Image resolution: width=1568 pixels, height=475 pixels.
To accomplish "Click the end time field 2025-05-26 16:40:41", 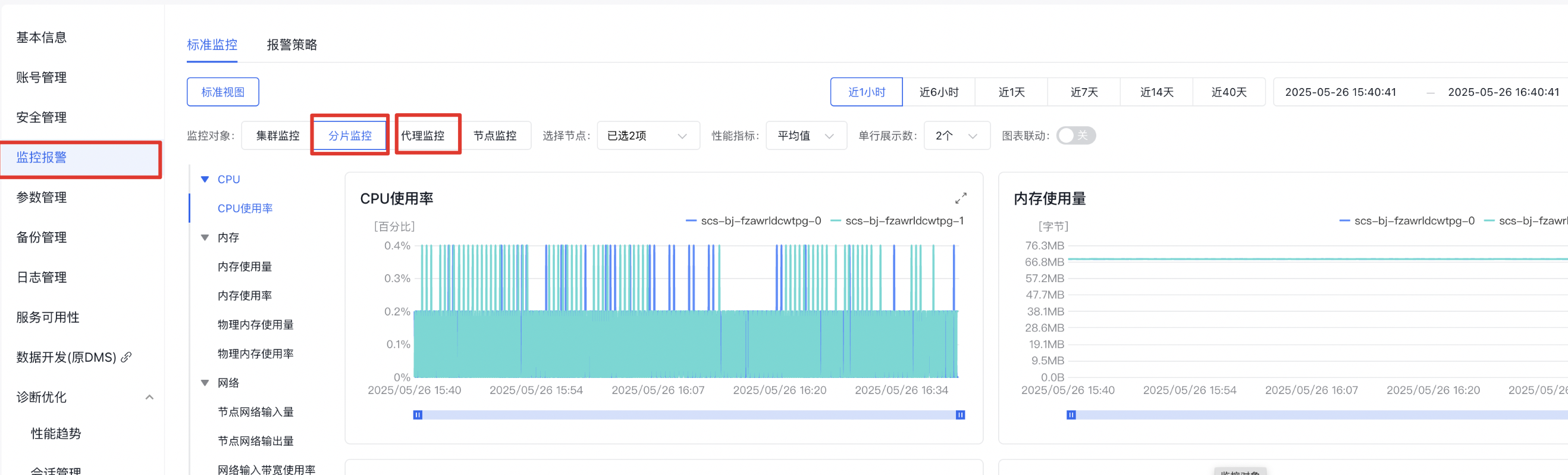I will (1503, 92).
